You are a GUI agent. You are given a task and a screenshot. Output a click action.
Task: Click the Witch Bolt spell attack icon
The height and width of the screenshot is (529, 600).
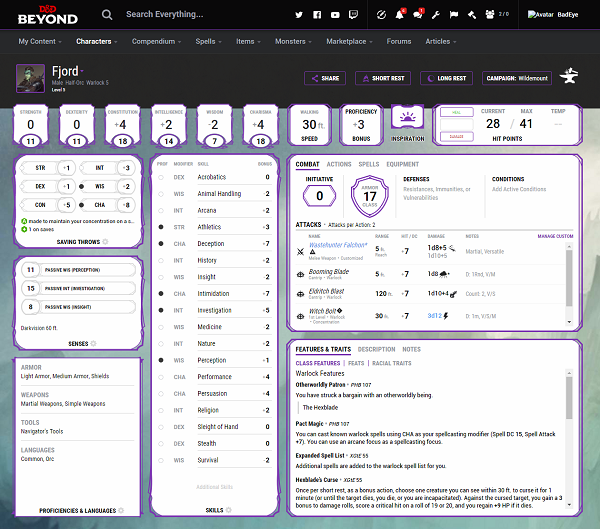tap(301, 316)
